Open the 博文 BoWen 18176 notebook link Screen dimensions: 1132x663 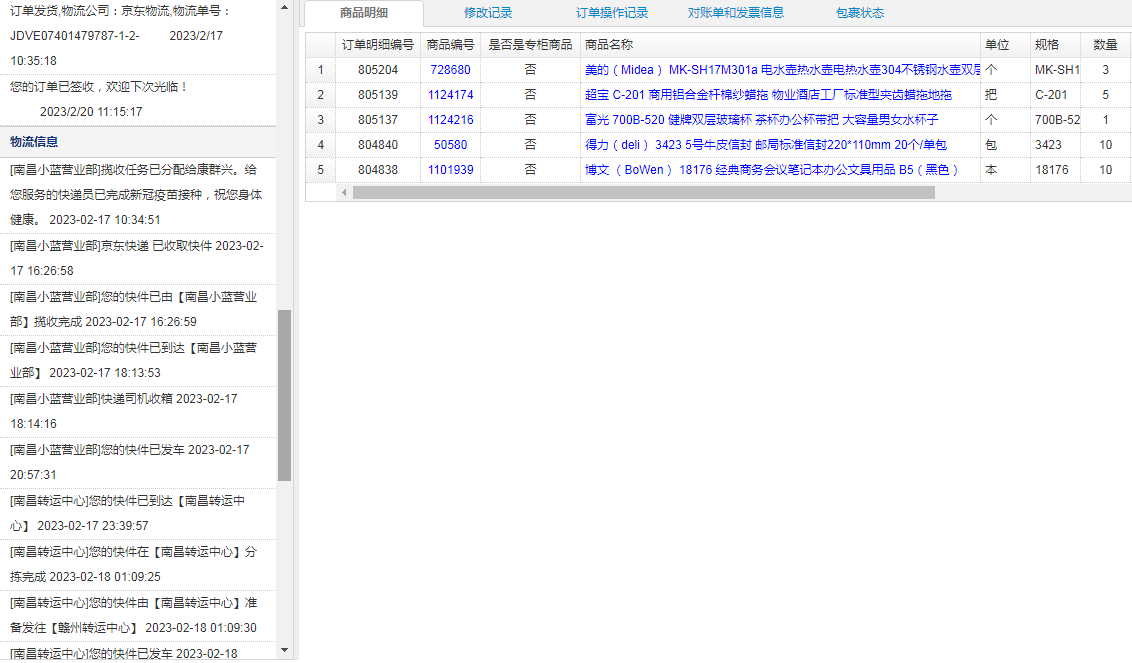coord(772,170)
